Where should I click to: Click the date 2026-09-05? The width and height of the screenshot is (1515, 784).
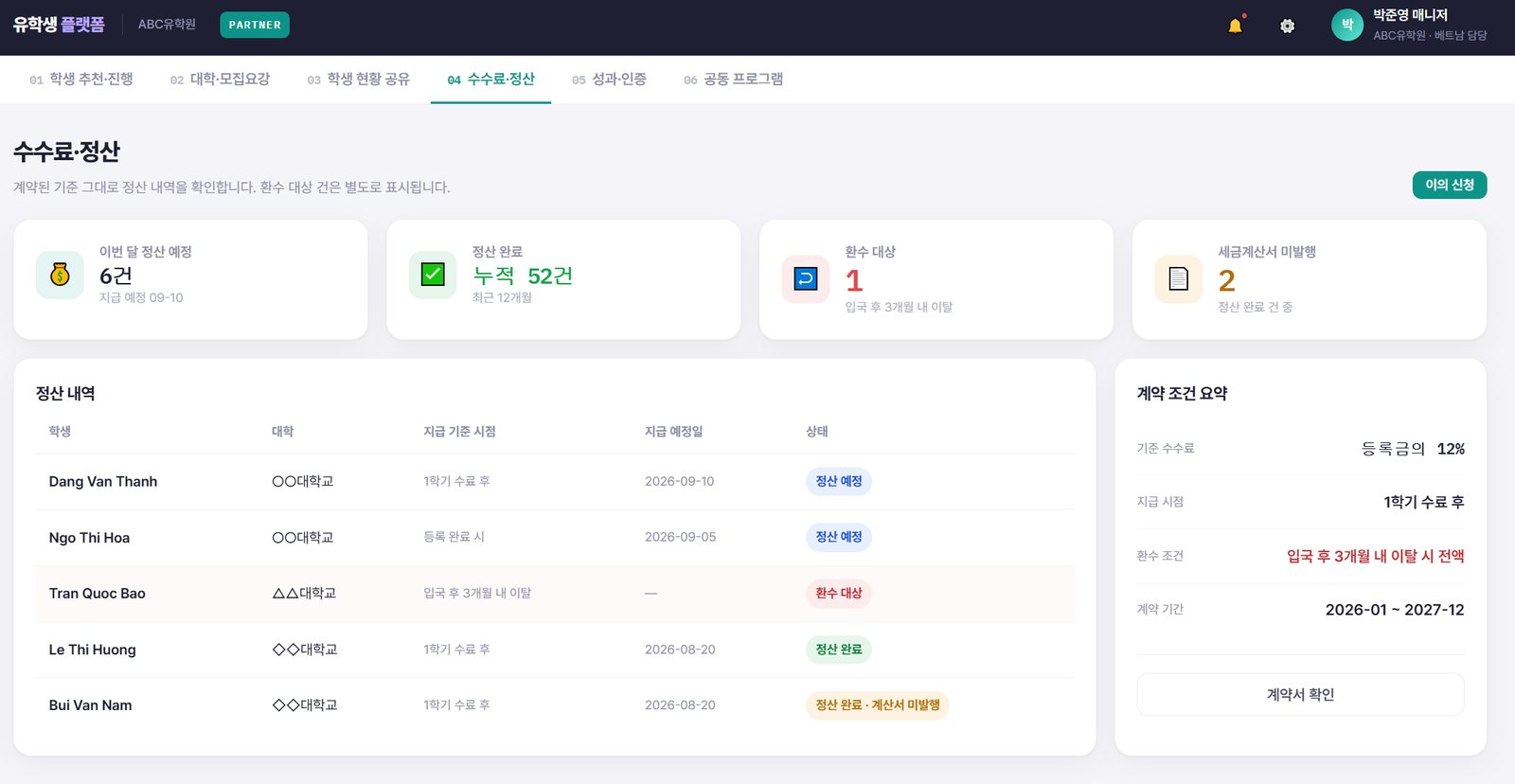click(680, 537)
